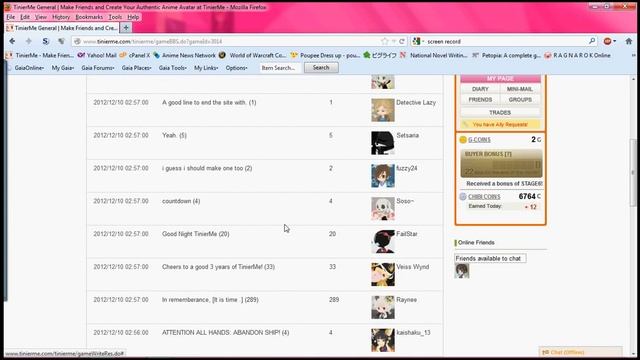The width and height of the screenshot is (640, 360).
Task: Click the forward navigation arrow
Action: pyautogui.click(x=29, y=41)
